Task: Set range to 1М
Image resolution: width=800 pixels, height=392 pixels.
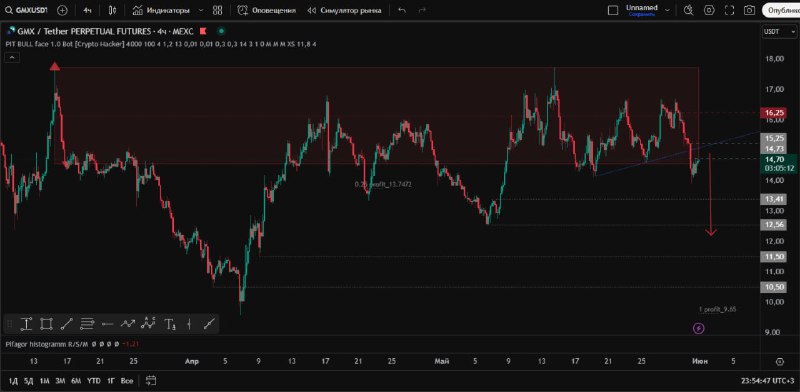Action: 44,381
